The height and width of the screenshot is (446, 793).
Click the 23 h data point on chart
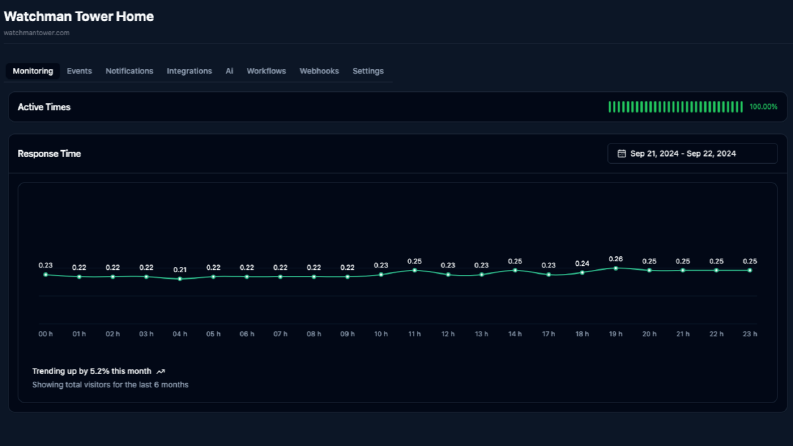(x=750, y=271)
